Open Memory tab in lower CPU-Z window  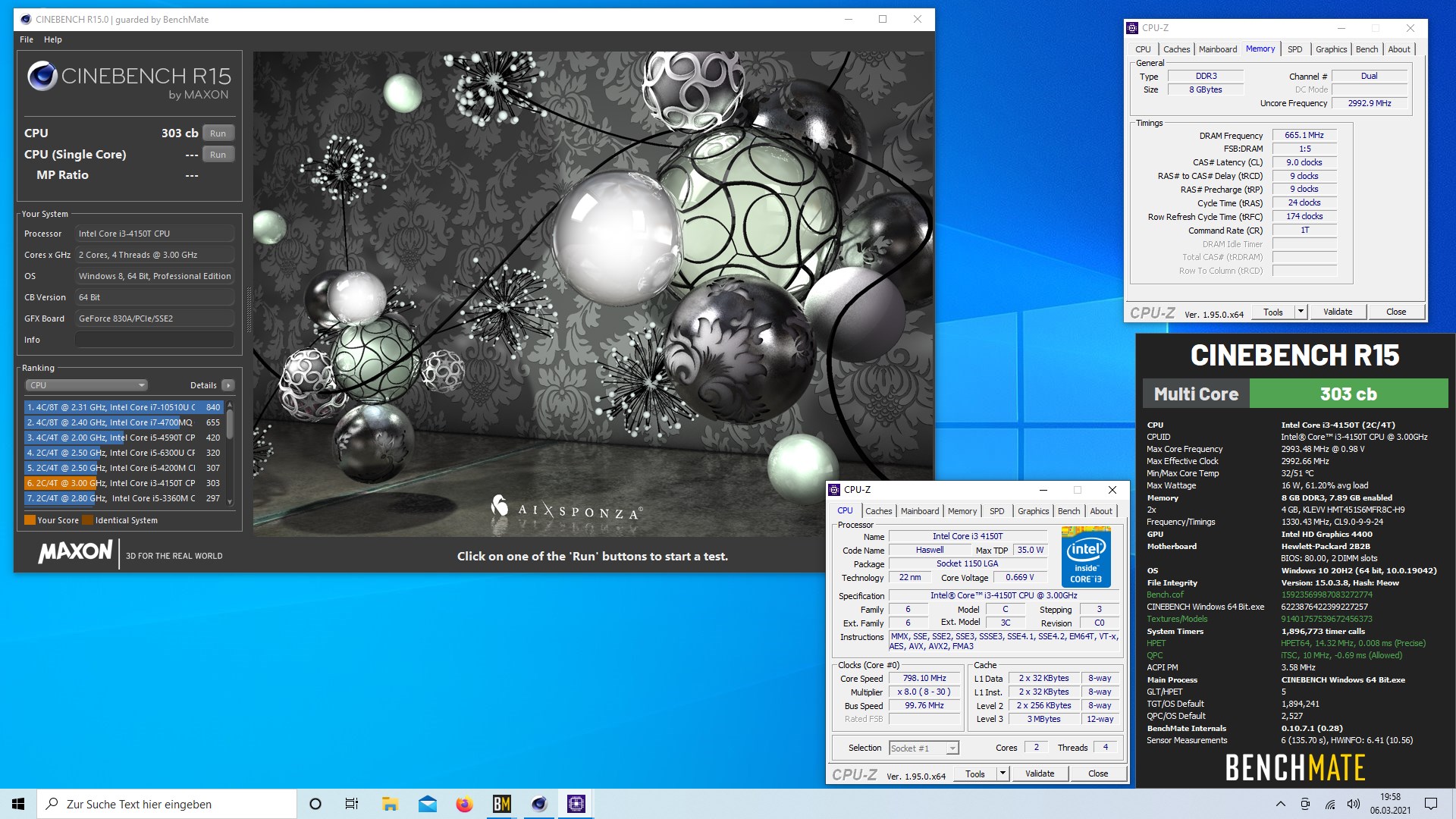962,511
